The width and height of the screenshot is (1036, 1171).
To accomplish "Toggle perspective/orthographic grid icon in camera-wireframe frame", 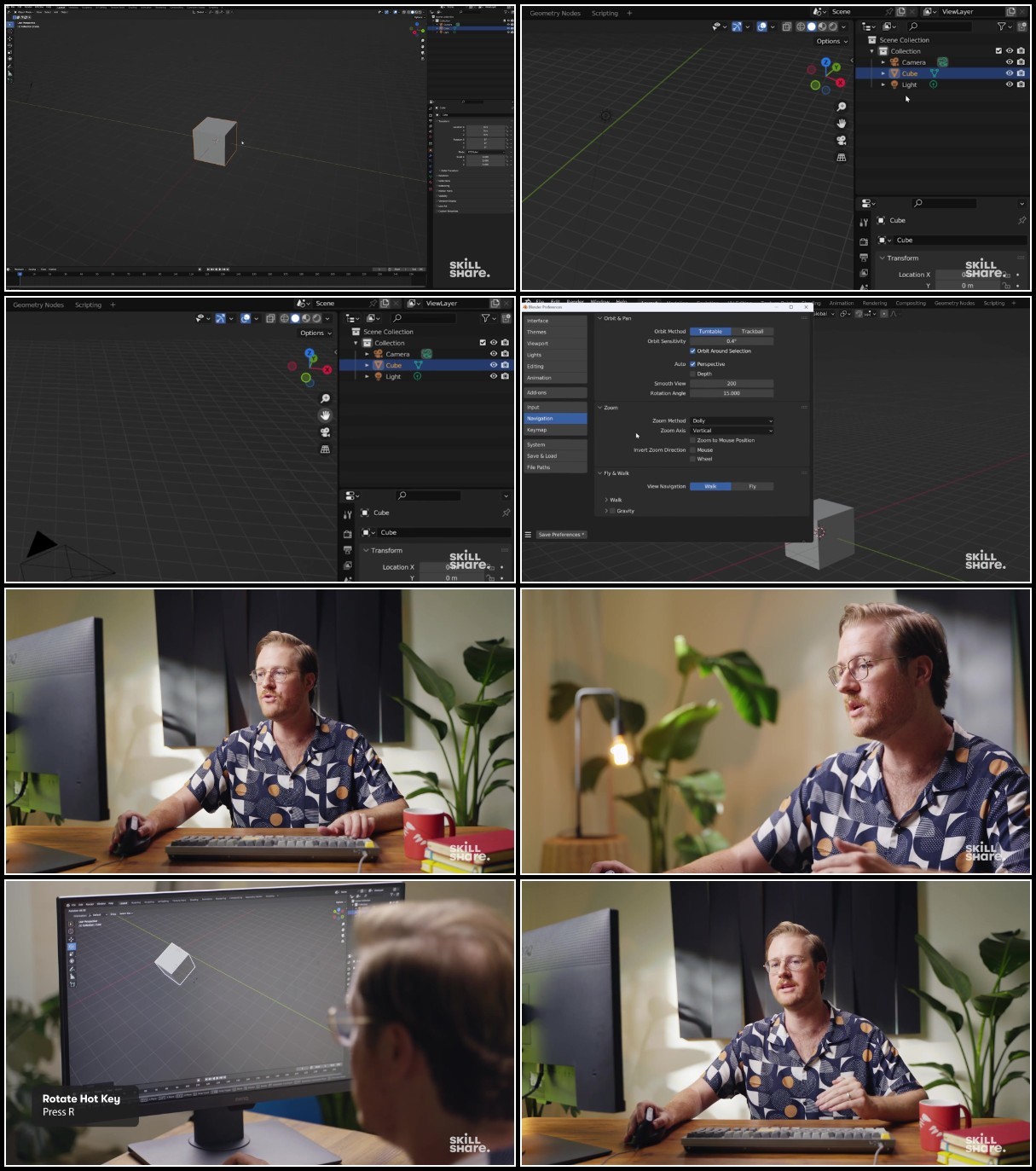I will click(325, 449).
